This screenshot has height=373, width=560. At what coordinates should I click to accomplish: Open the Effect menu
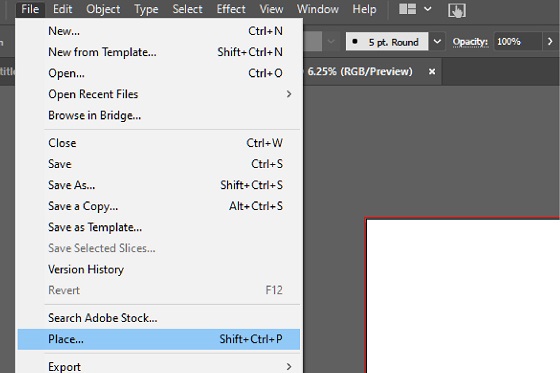(x=231, y=9)
